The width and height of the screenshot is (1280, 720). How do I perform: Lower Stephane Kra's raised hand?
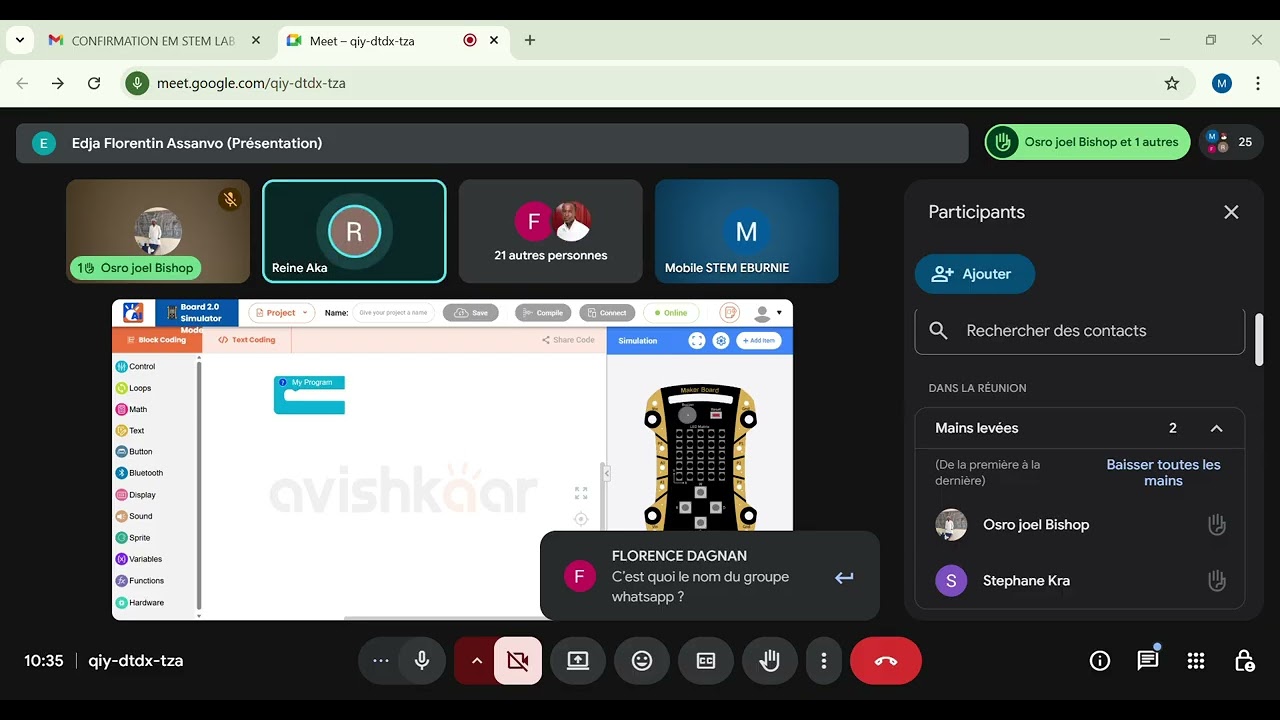[1216, 580]
